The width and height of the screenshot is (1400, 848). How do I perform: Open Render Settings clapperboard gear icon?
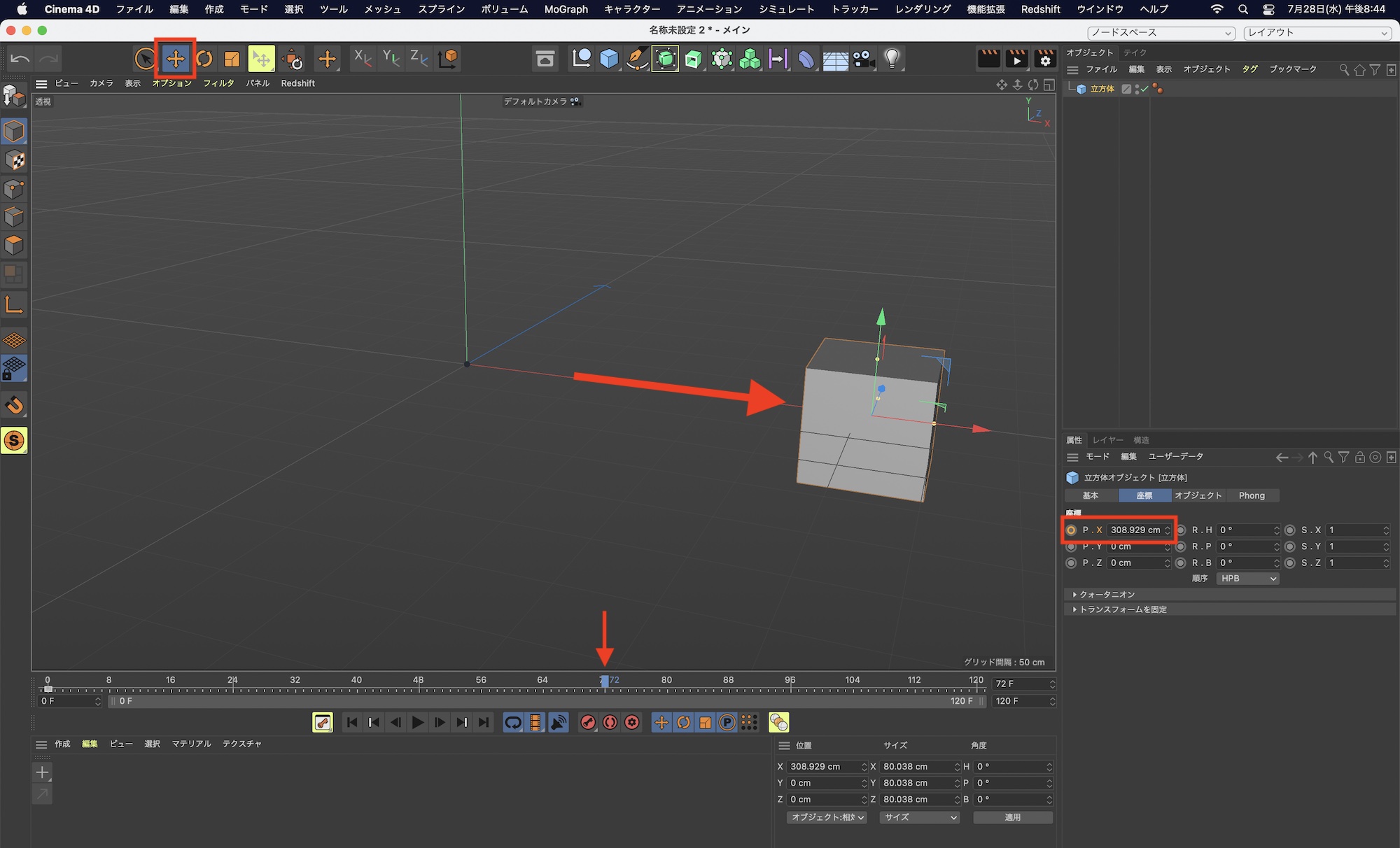click(1044, 59)
